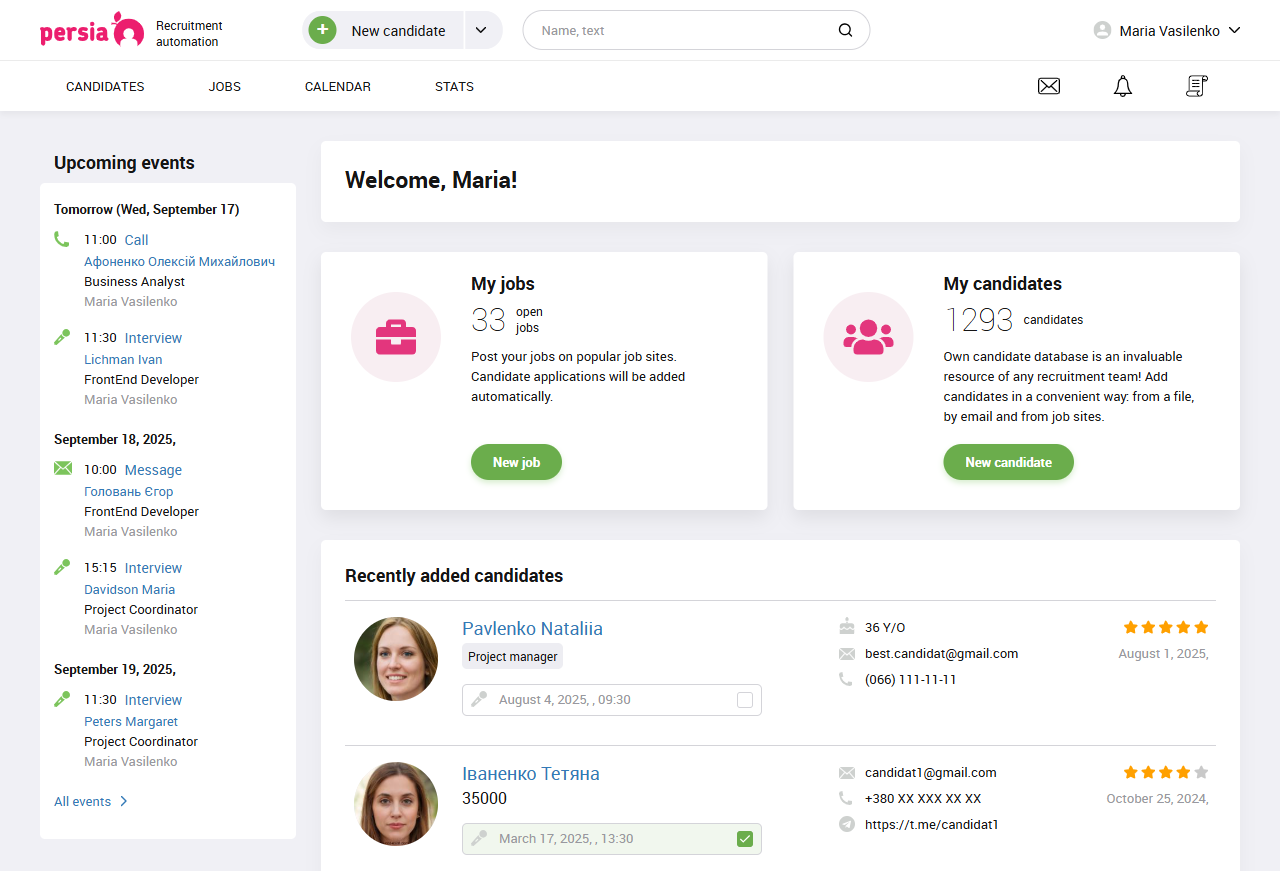
Task: Switch to the JOBS tab
Action: pos(224,86)
